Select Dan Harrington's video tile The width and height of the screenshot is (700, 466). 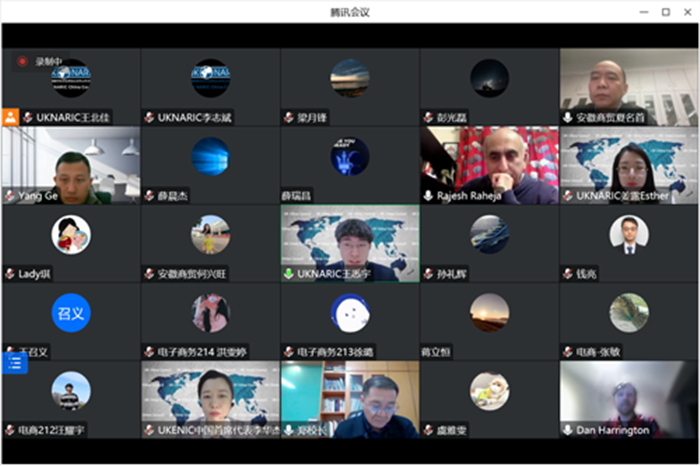[629, 398]
